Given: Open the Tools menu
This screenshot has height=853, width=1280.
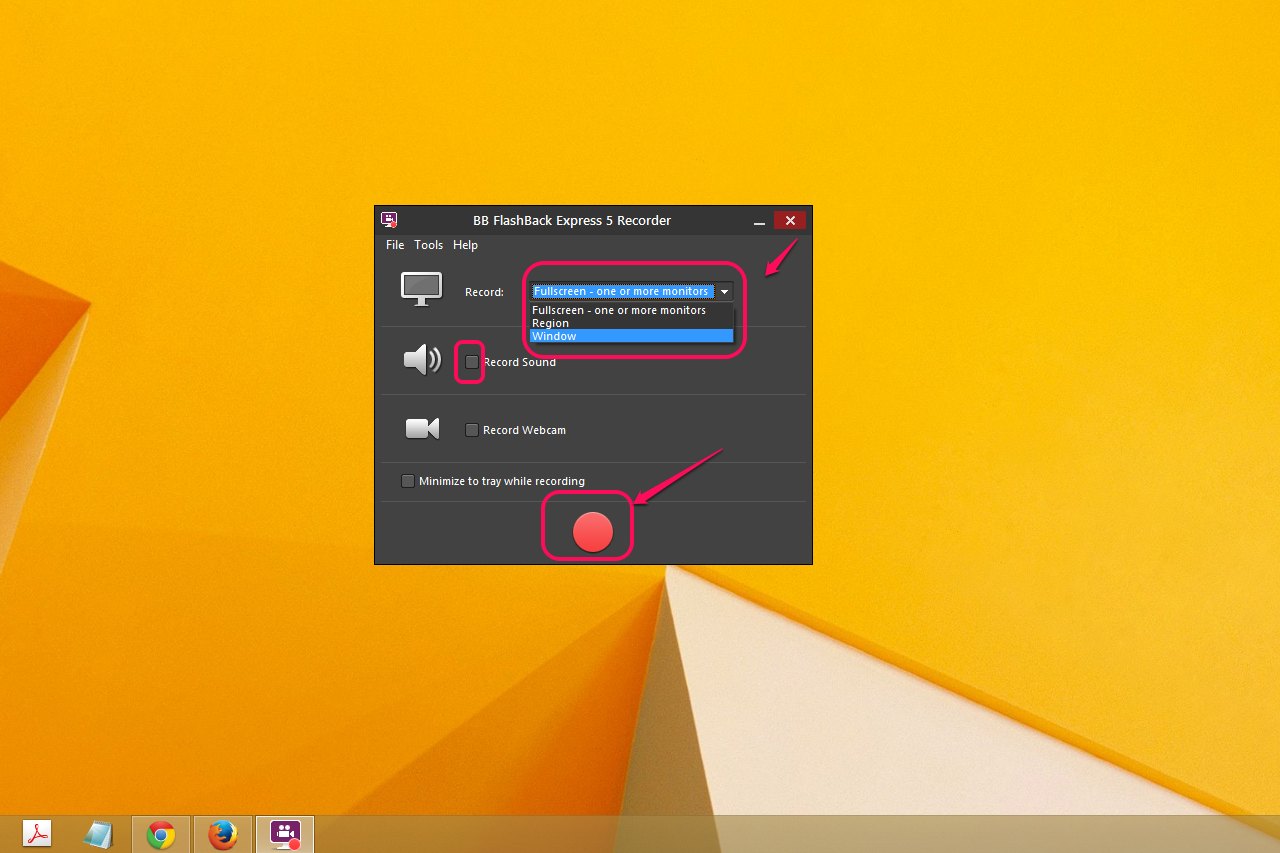Looking at the screenshot, I should pyautogui.click(x=428, y=245).
